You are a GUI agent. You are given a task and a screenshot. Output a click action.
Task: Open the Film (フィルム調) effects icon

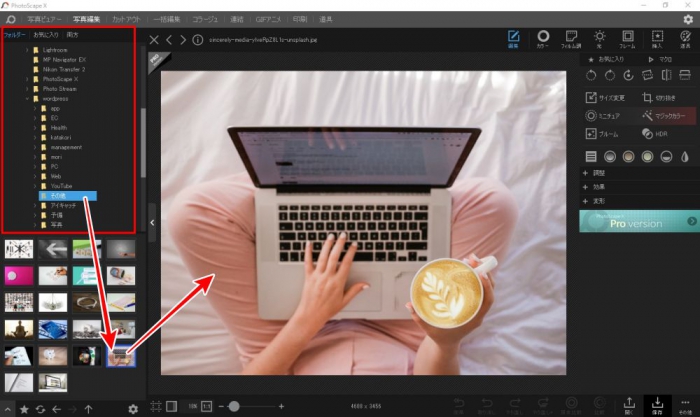[x=571, y=39]
